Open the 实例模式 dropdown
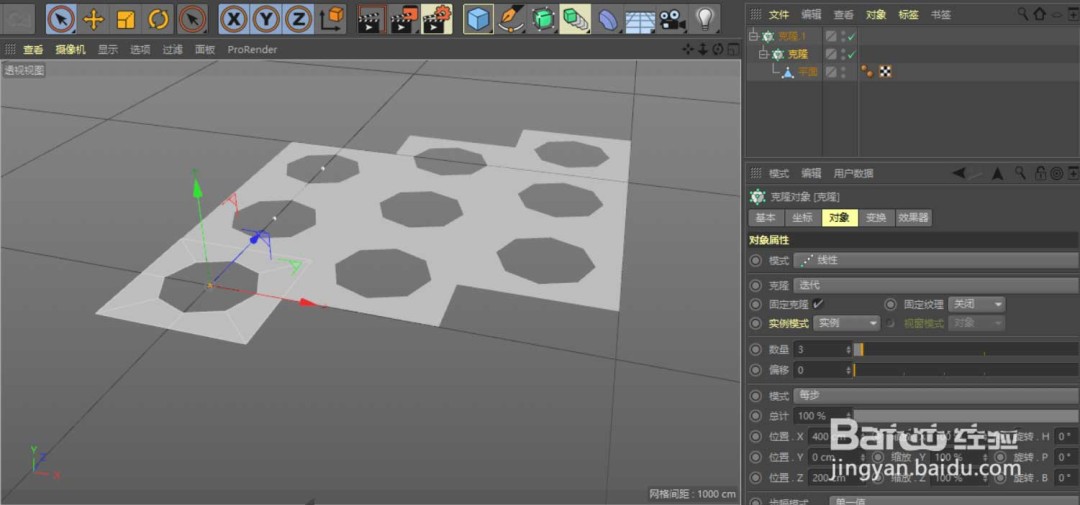Image resolution: width=1080 pixels, height=505 pixels. tap(846, 323)
